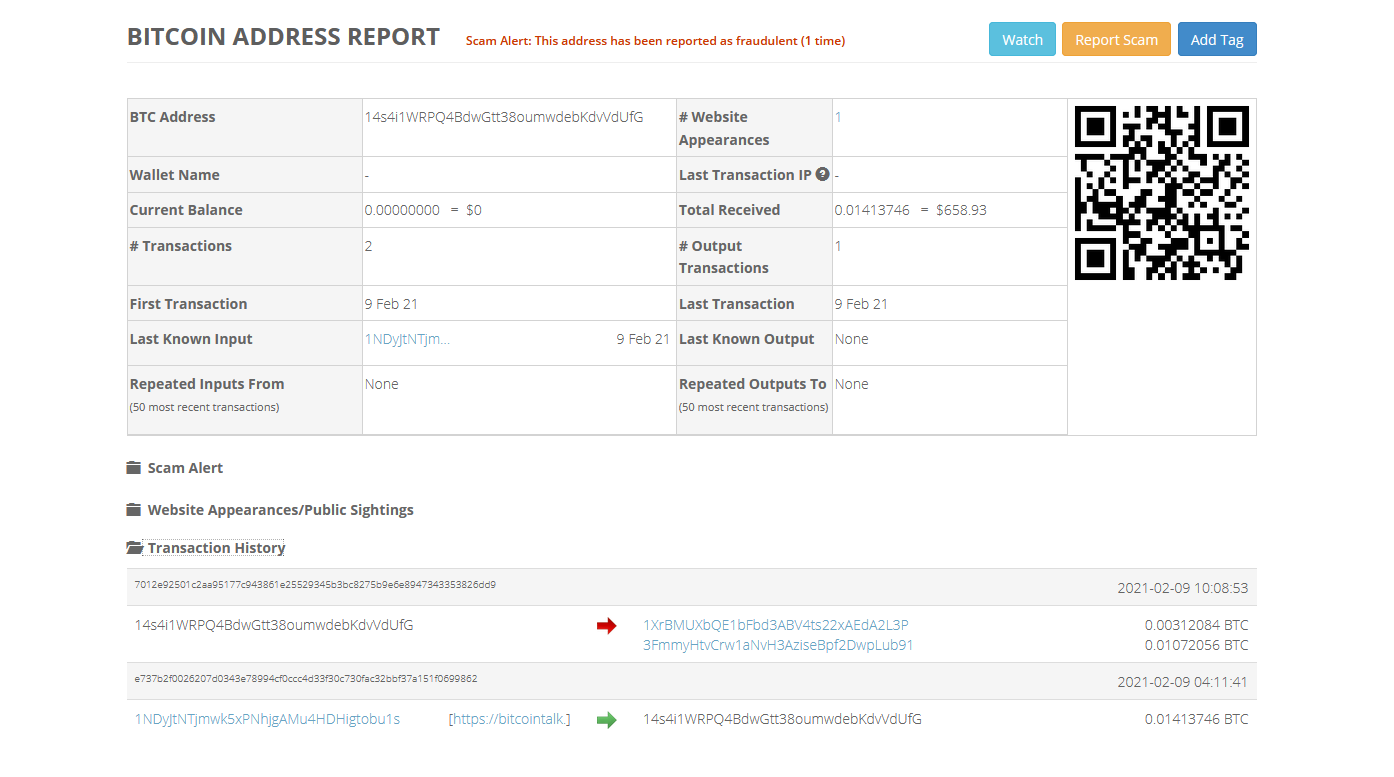The image size is (1394, 777).
Task: Open sender address 1NDyJtNTjmwk5xPNhjgAMu4HDHigtobu1s
Action: click(267, 719)
